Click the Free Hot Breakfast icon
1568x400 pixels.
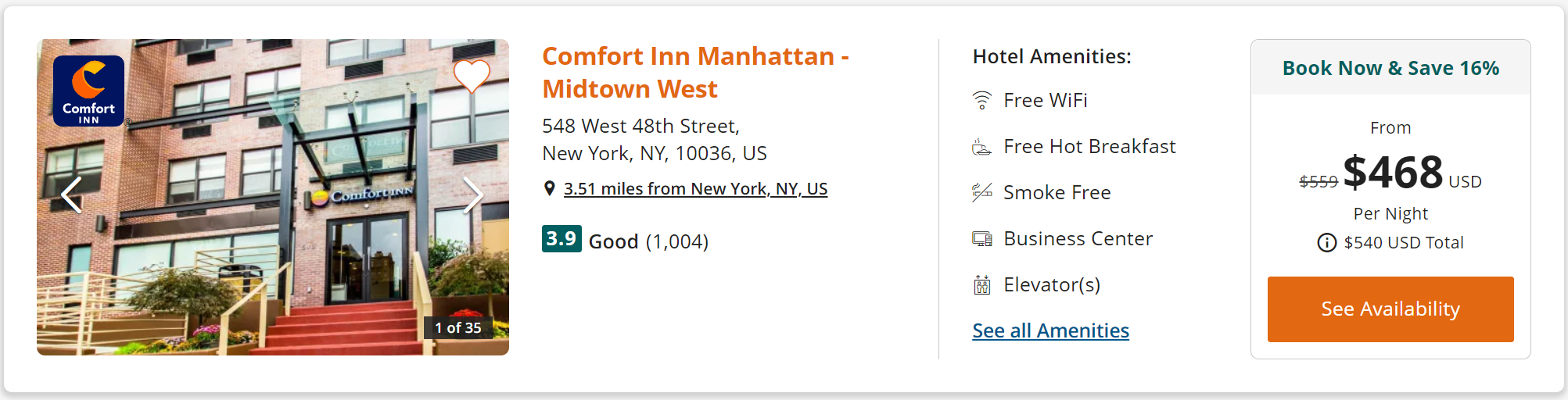click(x=981, y=147)
